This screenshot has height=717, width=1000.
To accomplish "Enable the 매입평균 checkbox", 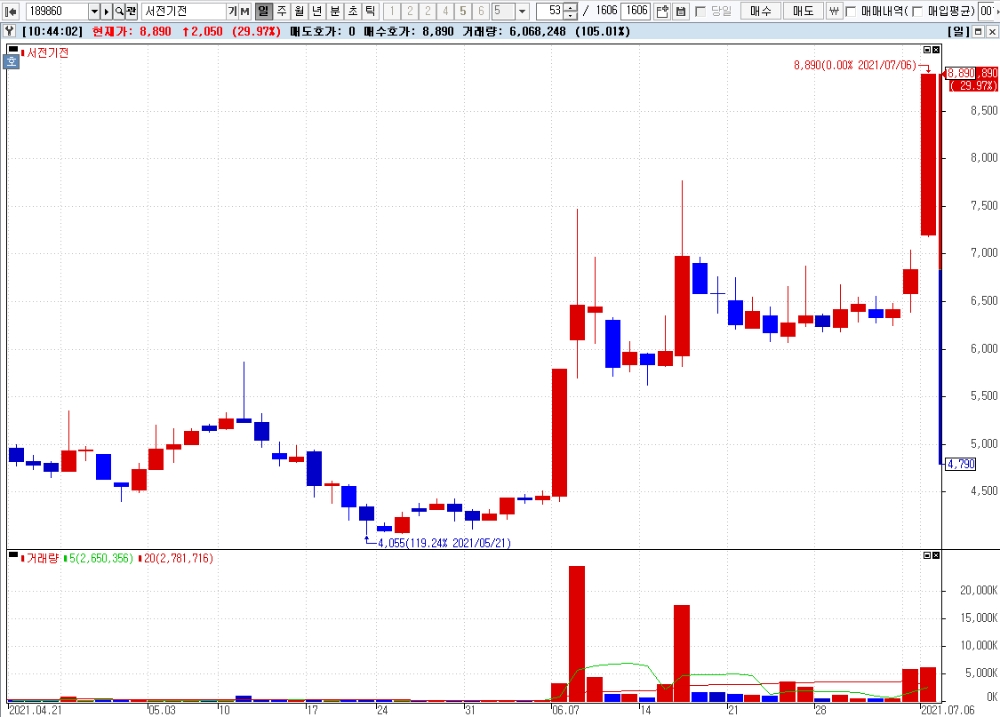I will [x=917, y=11].
